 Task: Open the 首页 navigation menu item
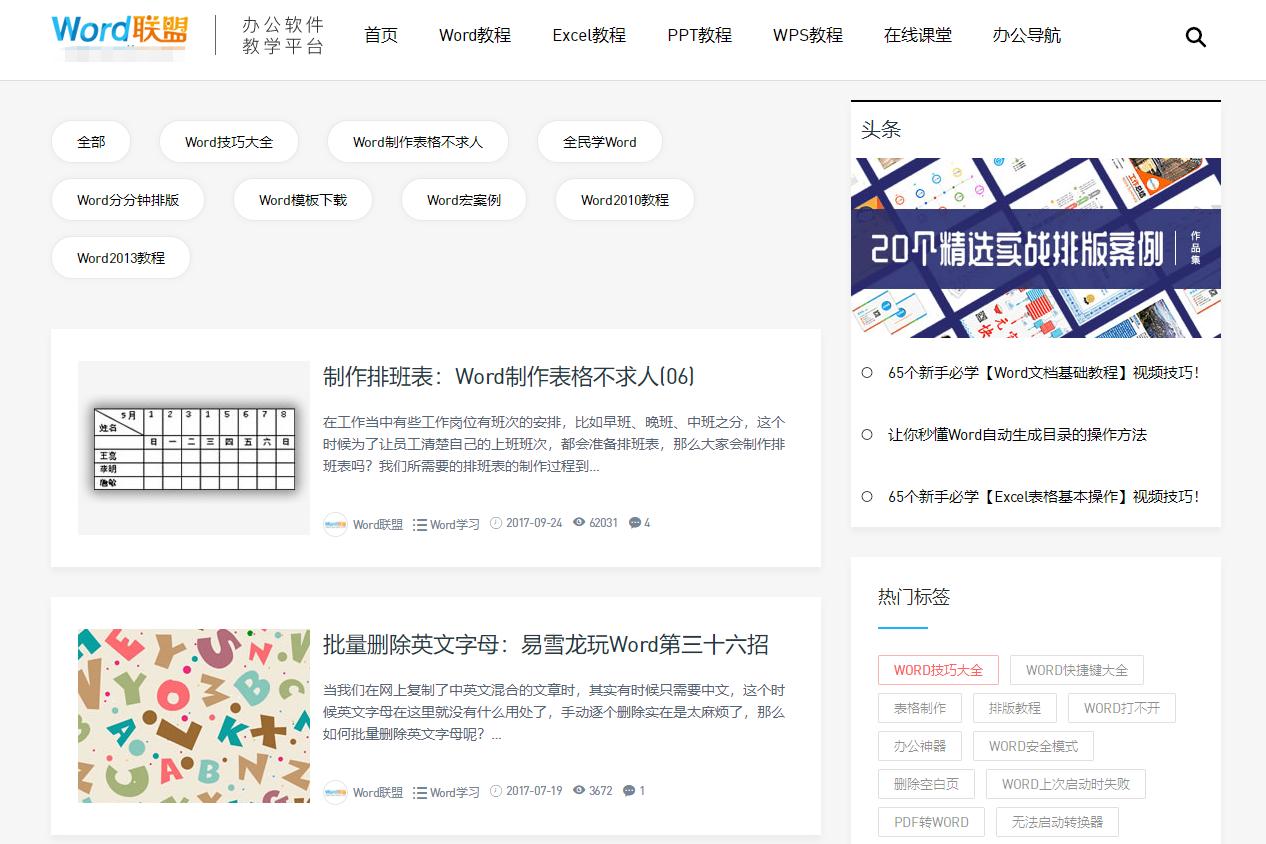point(381,35)
